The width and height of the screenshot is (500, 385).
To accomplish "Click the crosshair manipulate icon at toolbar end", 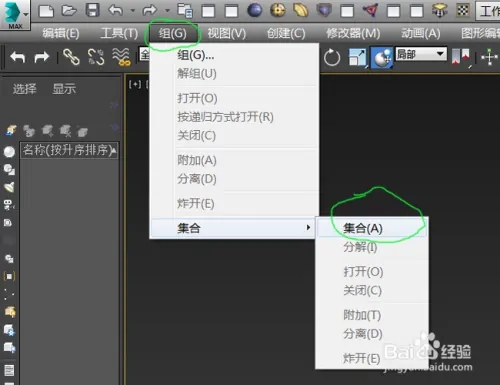I will (489, 57).
